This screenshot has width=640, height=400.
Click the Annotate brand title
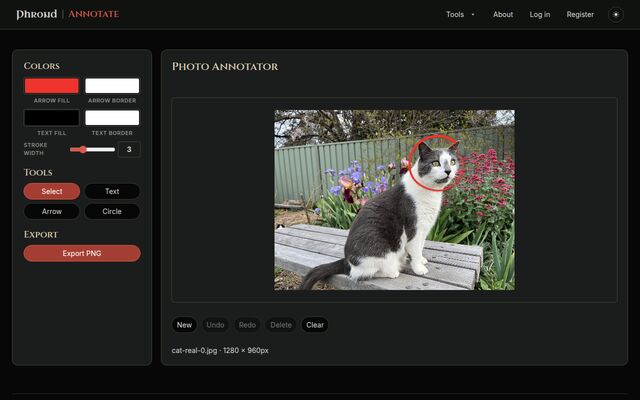pyautogui.click(x=93, y=14)
